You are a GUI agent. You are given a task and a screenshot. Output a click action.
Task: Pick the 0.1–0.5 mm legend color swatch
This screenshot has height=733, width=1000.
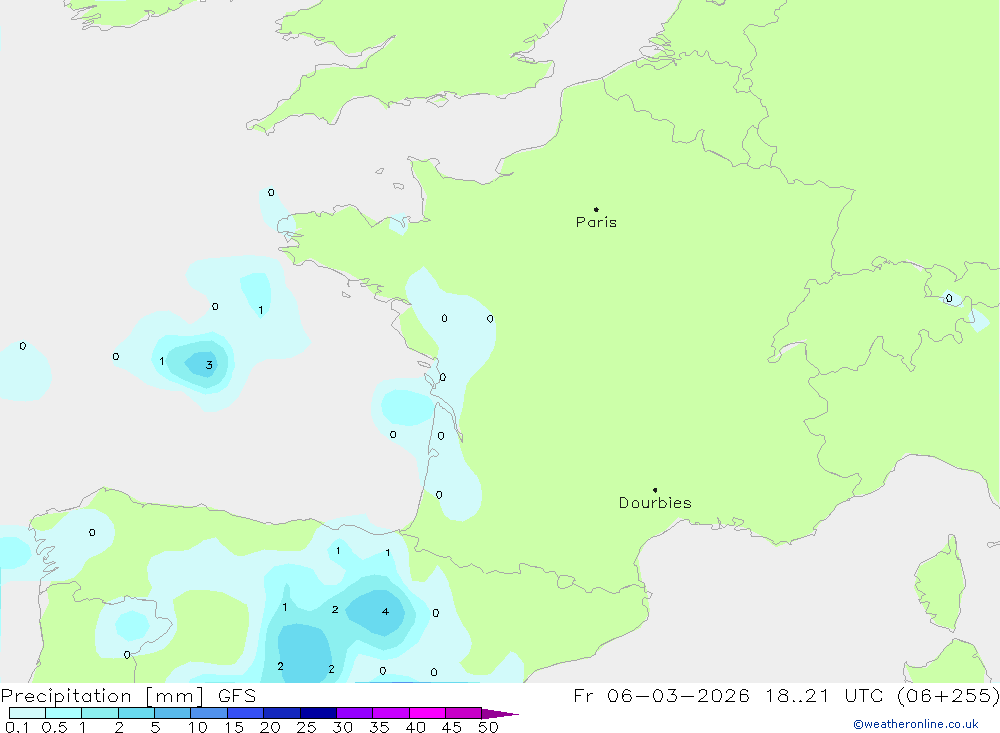27,713
